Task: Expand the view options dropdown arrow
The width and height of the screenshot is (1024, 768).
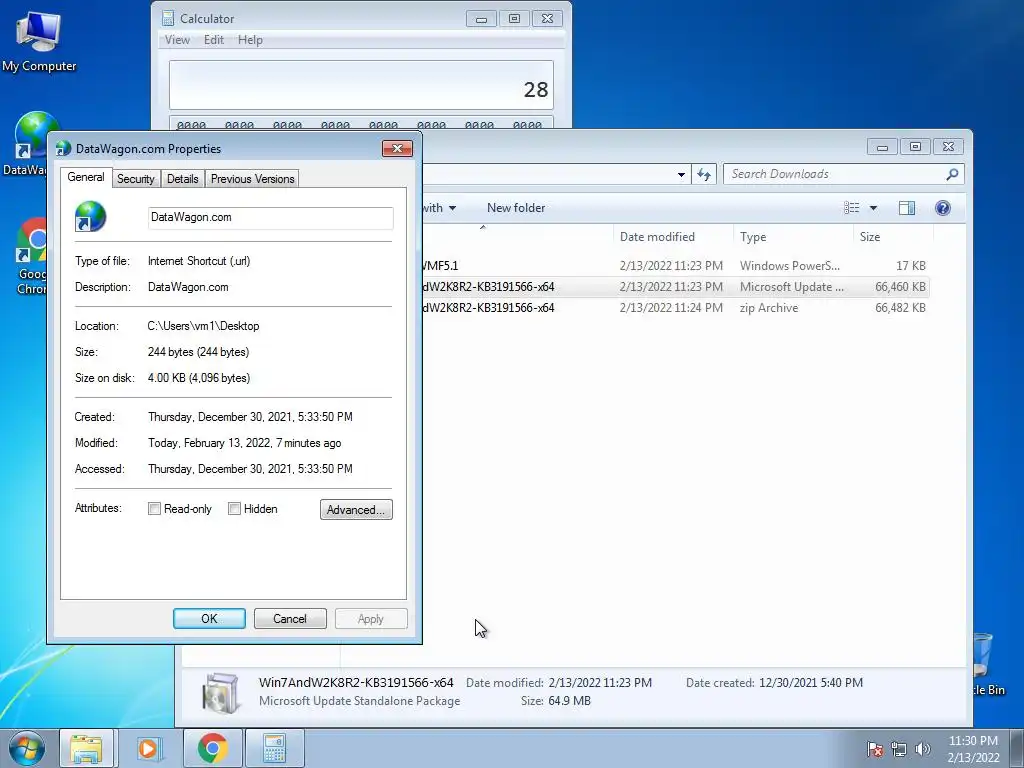Action: pos(873,208)
